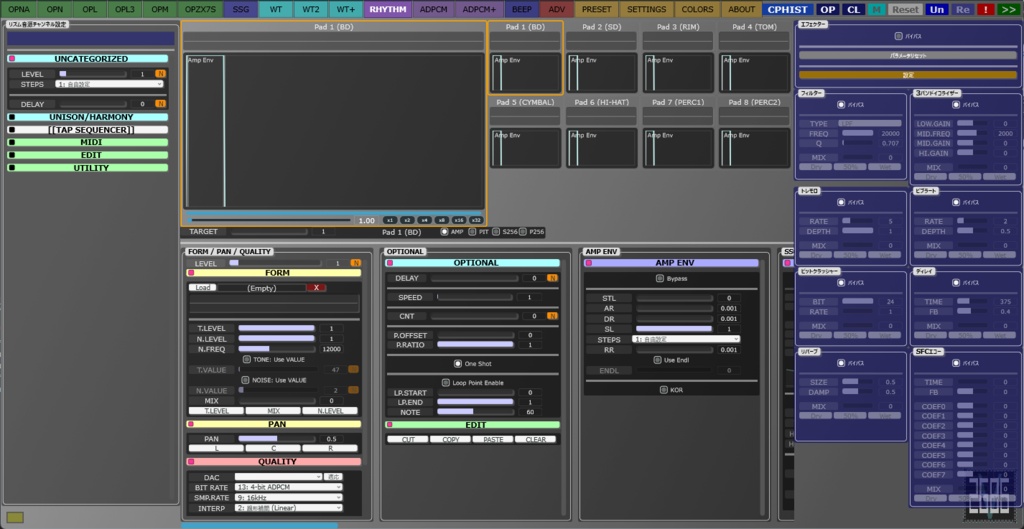Switch to the SSG tab

pos(241,9)
